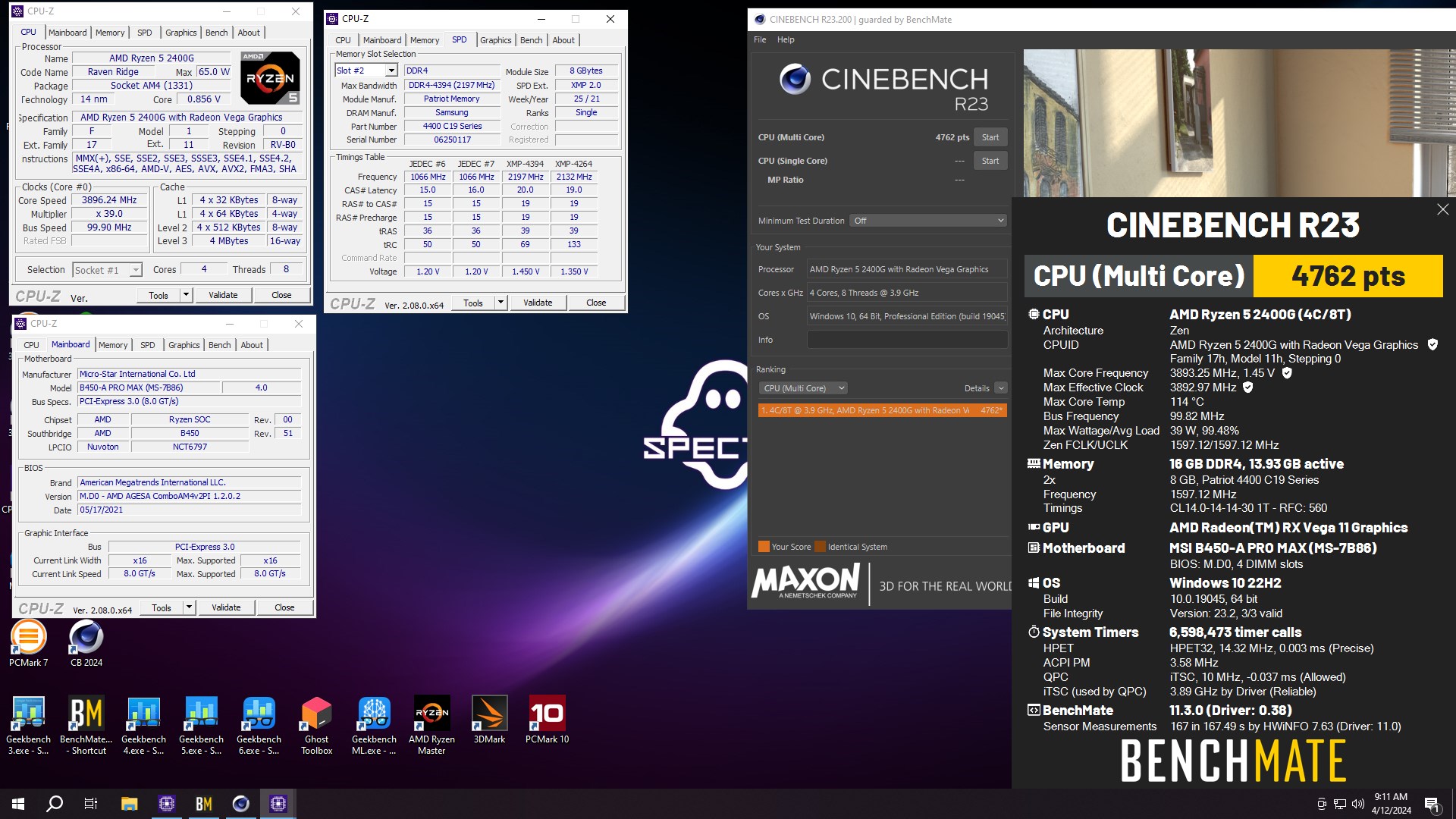Image resolution: width=1456 pixels, height=819 pixels.
Task: Launch Geekbench 6 desktop shortcut
Action: 259,726
